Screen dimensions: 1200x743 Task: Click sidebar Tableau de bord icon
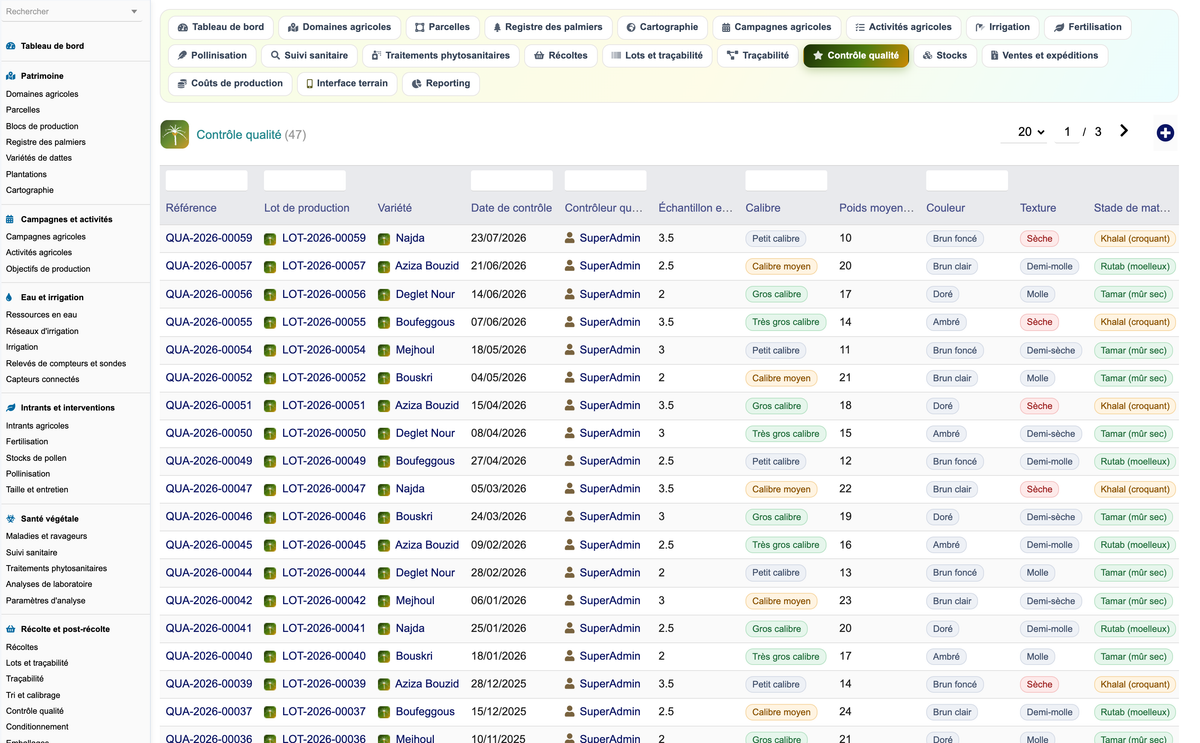(x=11, y=46)
